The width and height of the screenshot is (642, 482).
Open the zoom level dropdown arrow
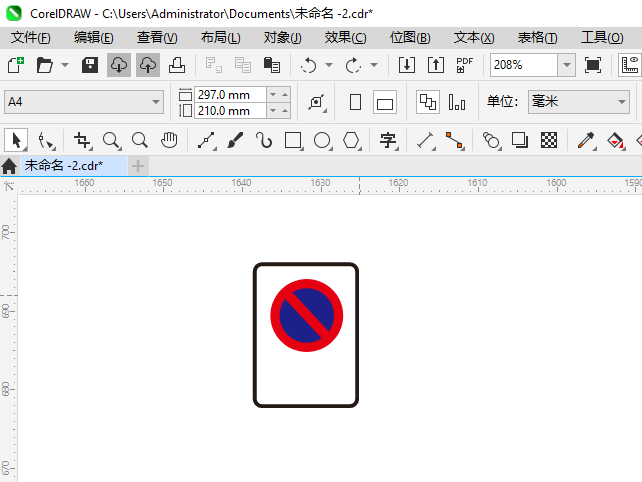coord(567,65)
